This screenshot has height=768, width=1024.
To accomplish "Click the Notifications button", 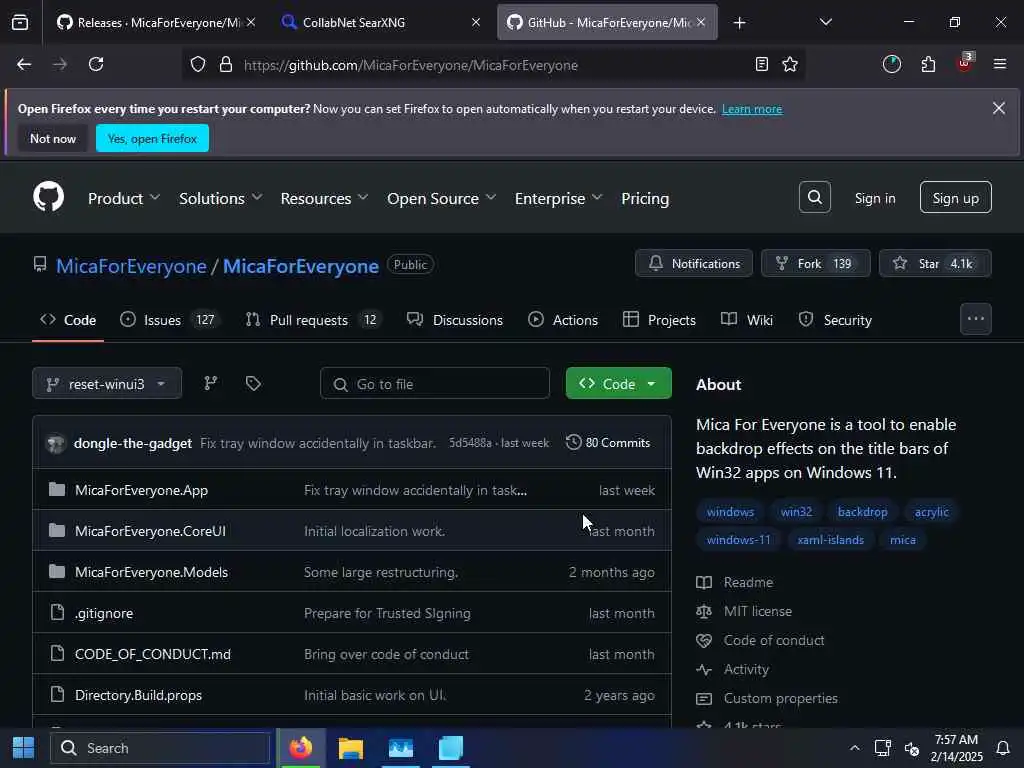I will tap(694, 263).
